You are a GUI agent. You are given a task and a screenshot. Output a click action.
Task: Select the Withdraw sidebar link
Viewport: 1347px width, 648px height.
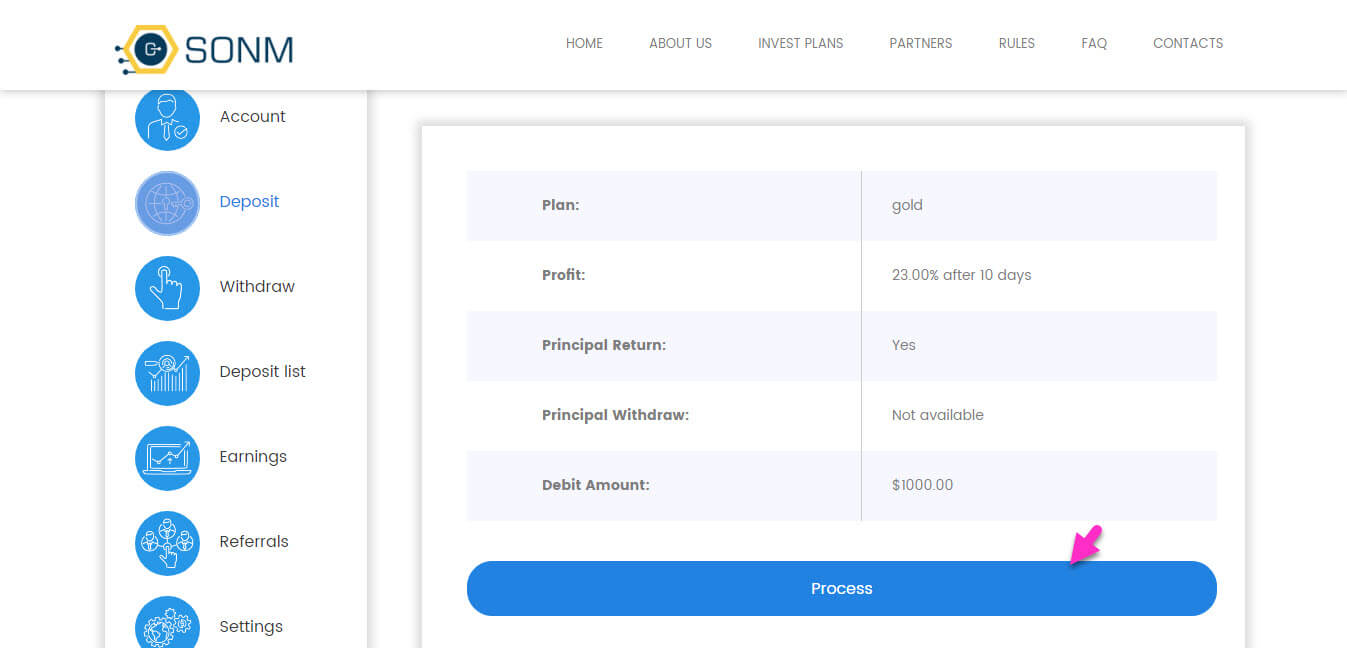[256, 286]
